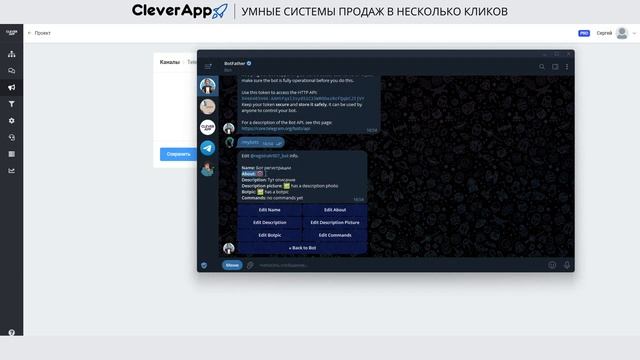The width and height of the screenshot is (640, 360).
Task: Open the emoji picker icon
Action: (552, 265)
